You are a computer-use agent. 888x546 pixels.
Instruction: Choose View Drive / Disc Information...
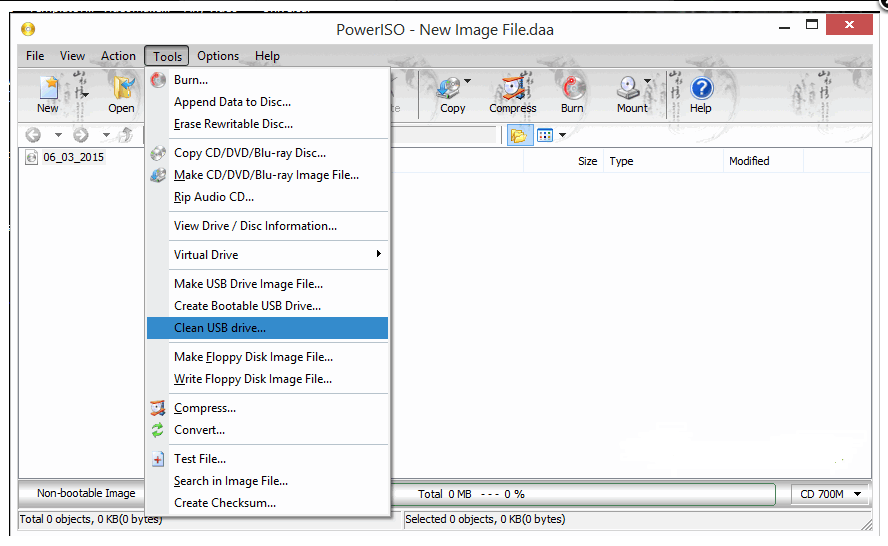pyautogui.click(x=267, y=226)
